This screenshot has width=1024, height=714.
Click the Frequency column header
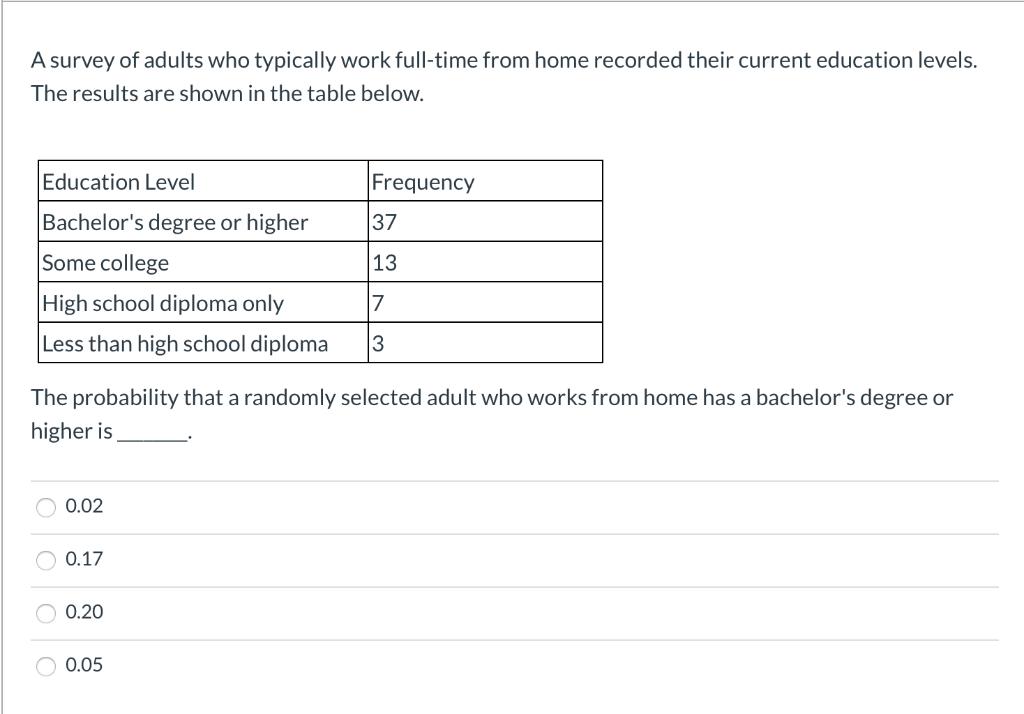click(423, 182)
